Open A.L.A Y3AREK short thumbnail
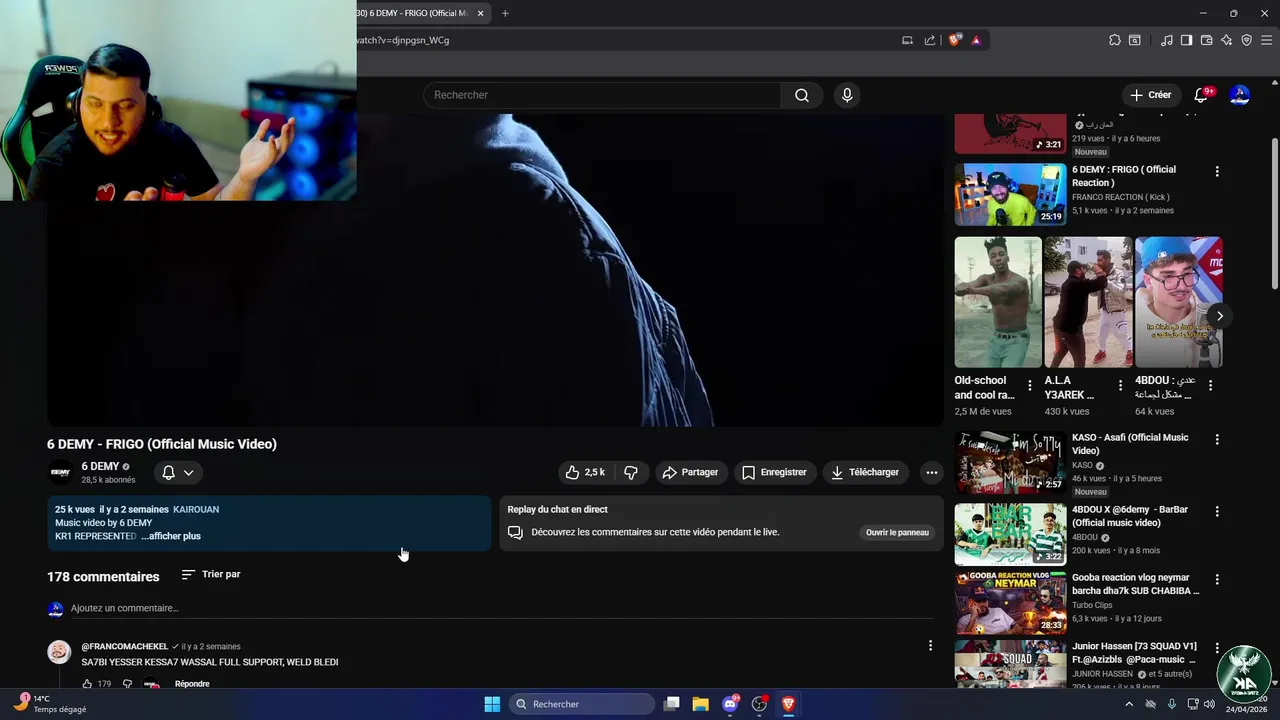This screenshot has width=1280, height=720. coord(1088,302)
